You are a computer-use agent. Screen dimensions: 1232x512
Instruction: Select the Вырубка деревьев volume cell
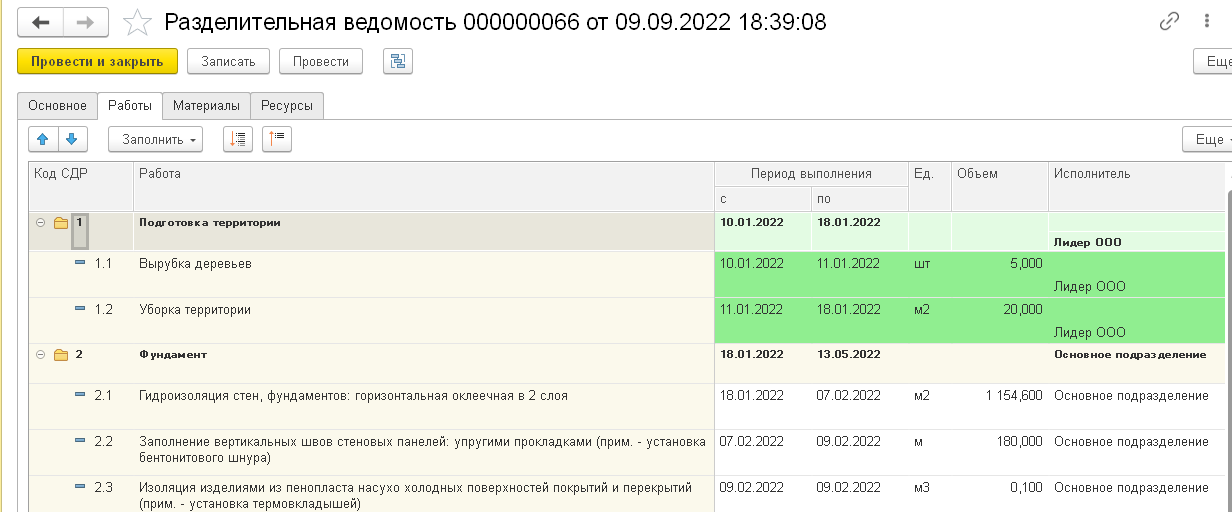tap(998, 264)
